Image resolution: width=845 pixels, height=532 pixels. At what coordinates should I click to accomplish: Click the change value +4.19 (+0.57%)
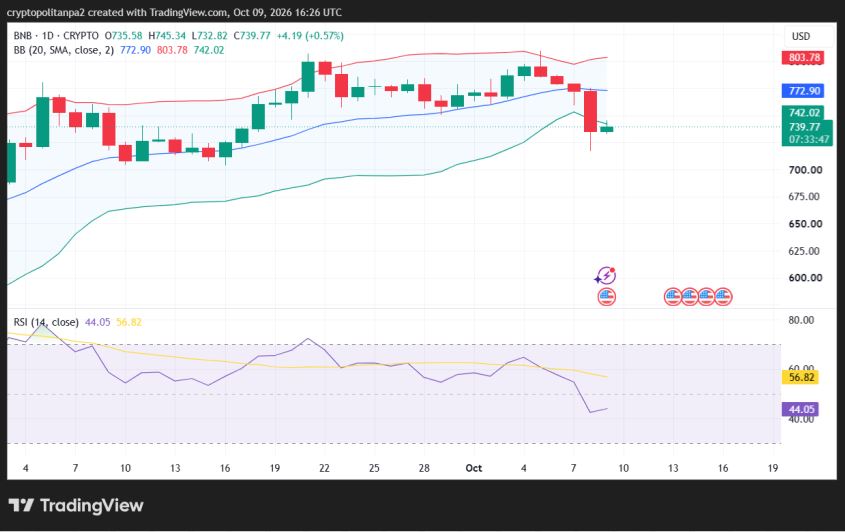pyautogui.click(x=310, y=36)
